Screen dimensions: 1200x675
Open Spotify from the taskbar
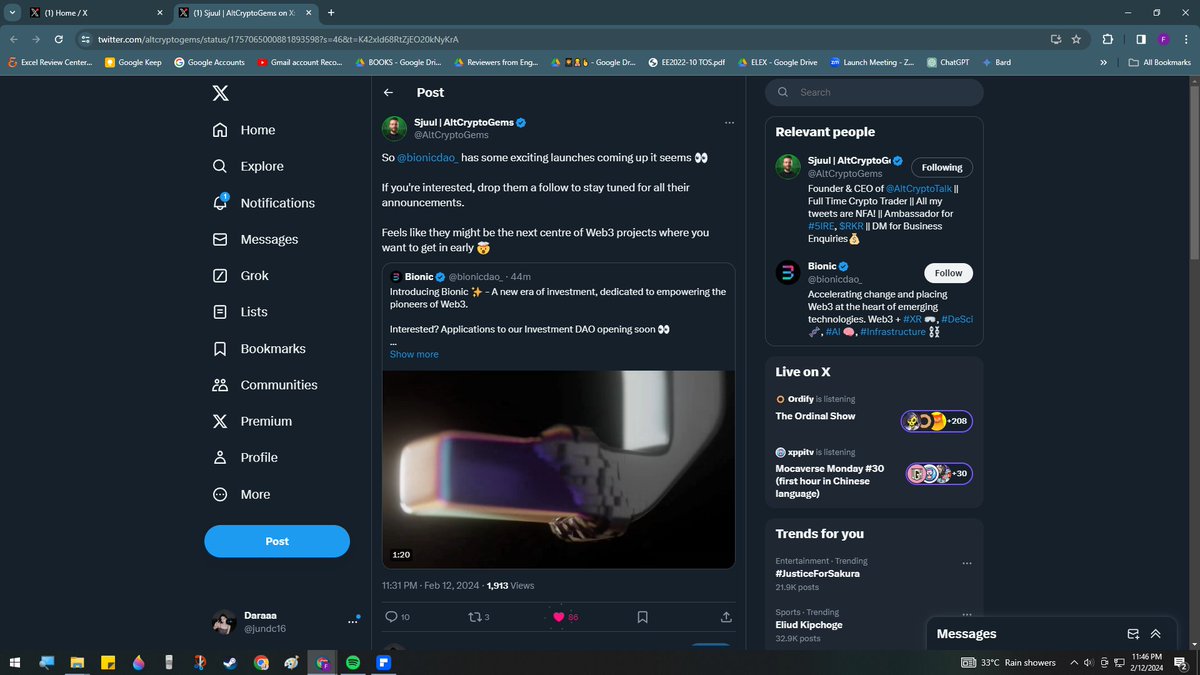(x=352, y=662)
